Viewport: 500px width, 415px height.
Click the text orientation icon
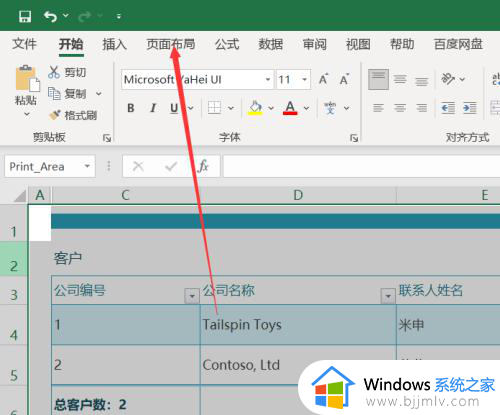[448, 79]
